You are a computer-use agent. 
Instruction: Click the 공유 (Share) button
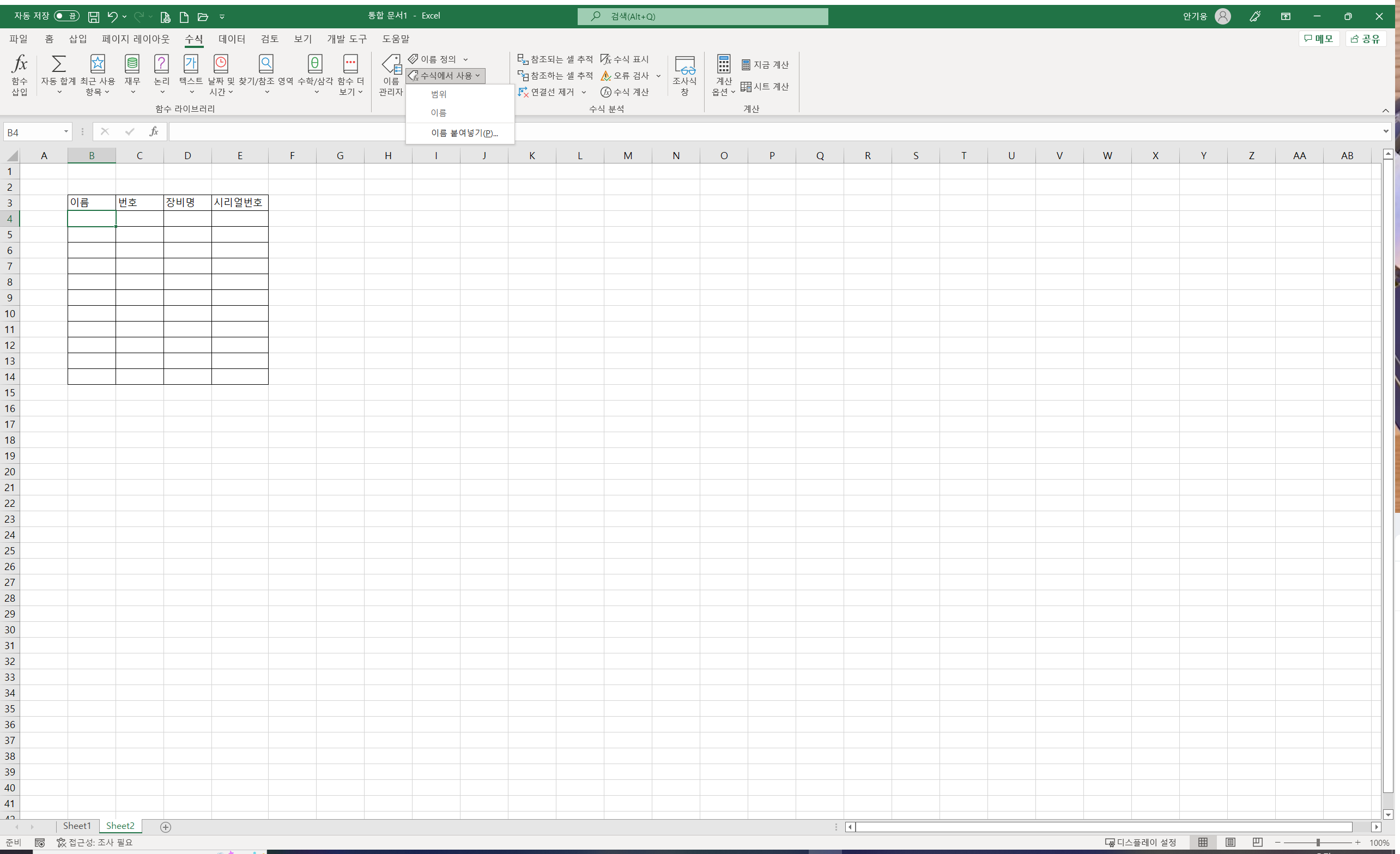[1365, 39]
